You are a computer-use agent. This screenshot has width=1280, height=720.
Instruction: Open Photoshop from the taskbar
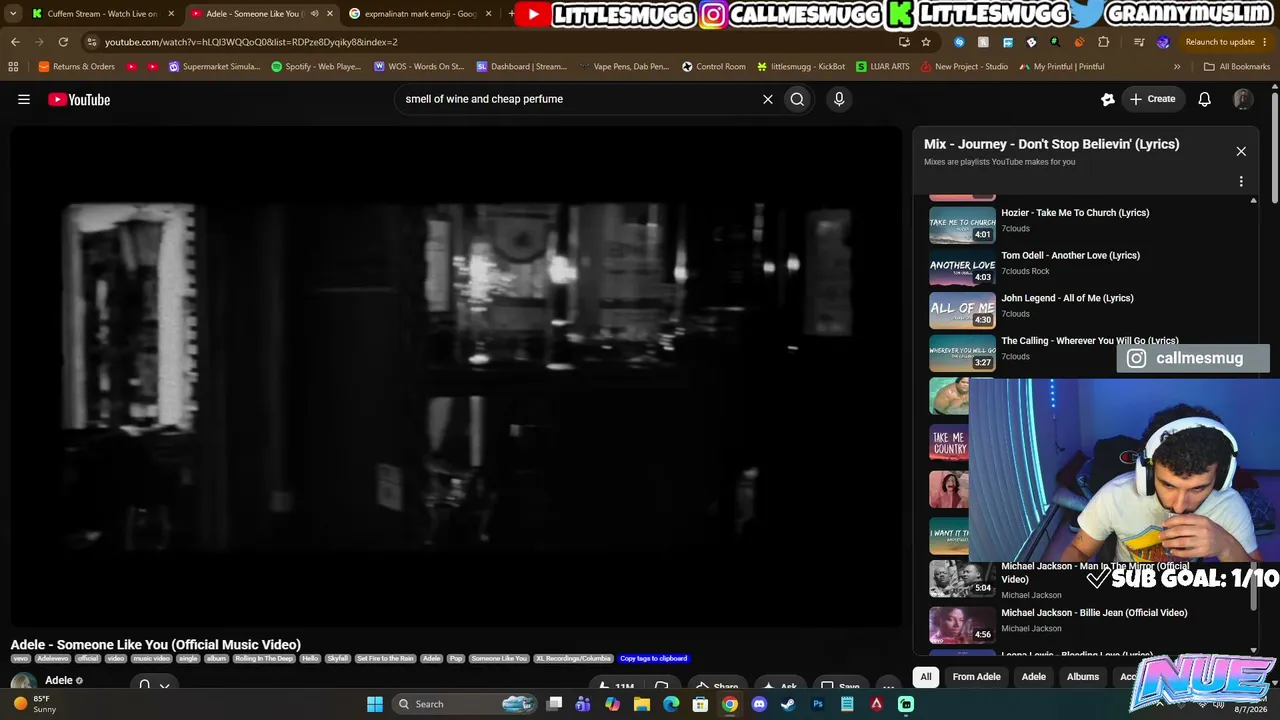[x=818, y=704]
